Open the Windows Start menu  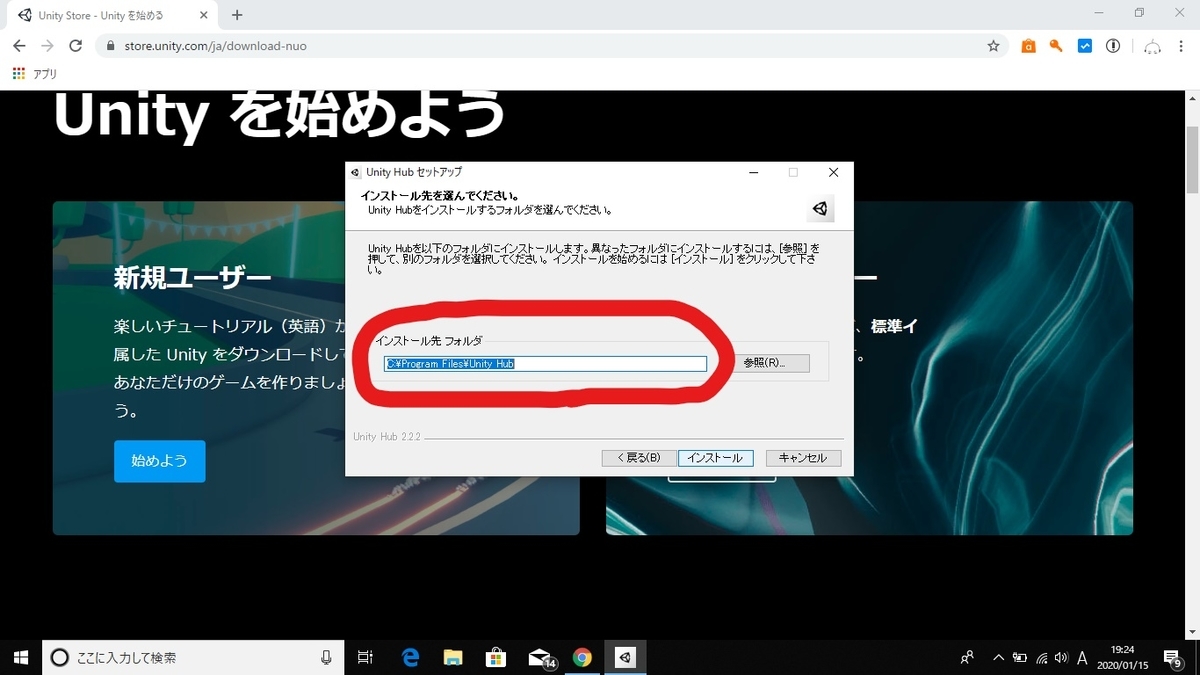pos(20,657)
